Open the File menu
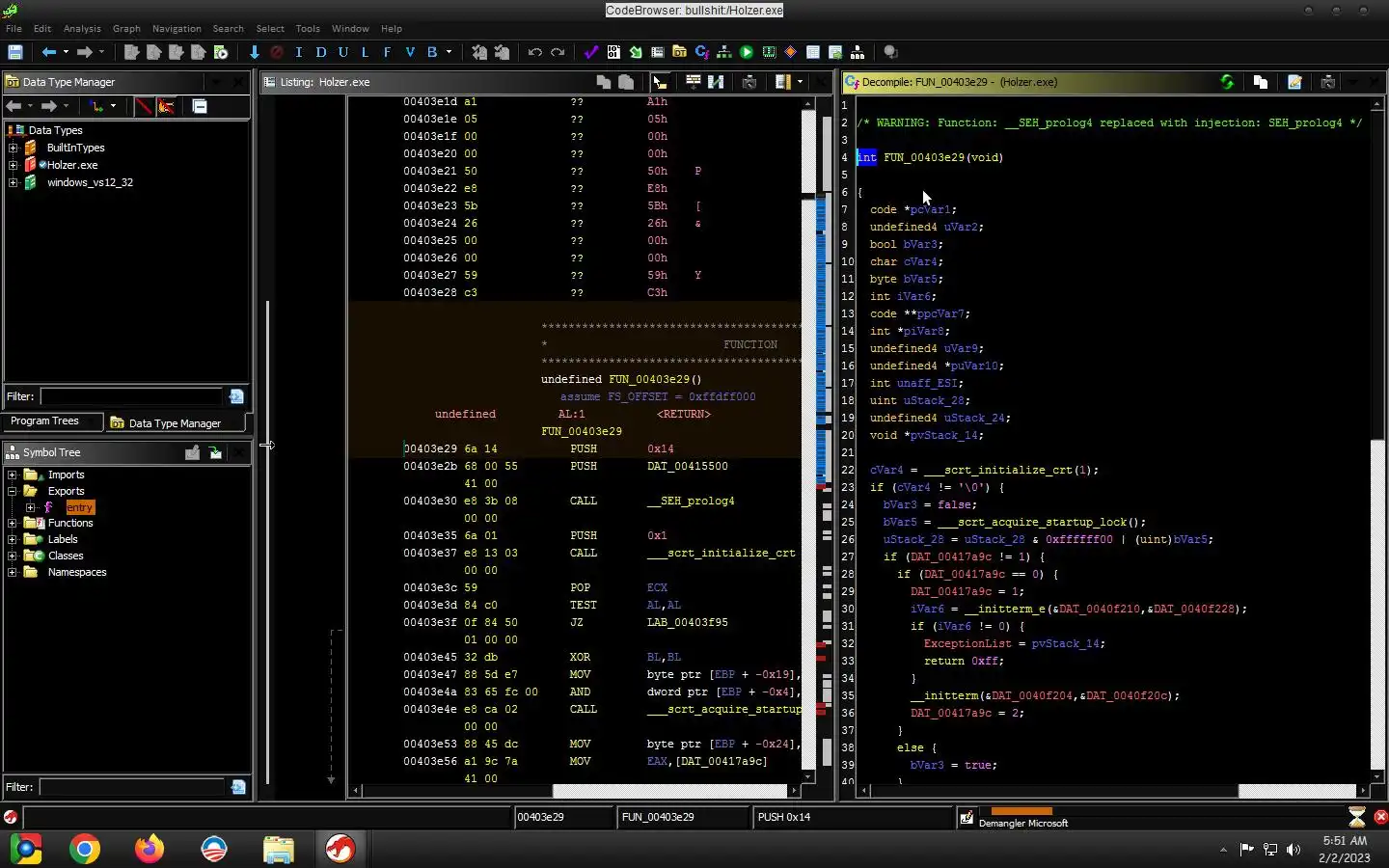Viewport: 1389px width, 868px height. point(14,29)
